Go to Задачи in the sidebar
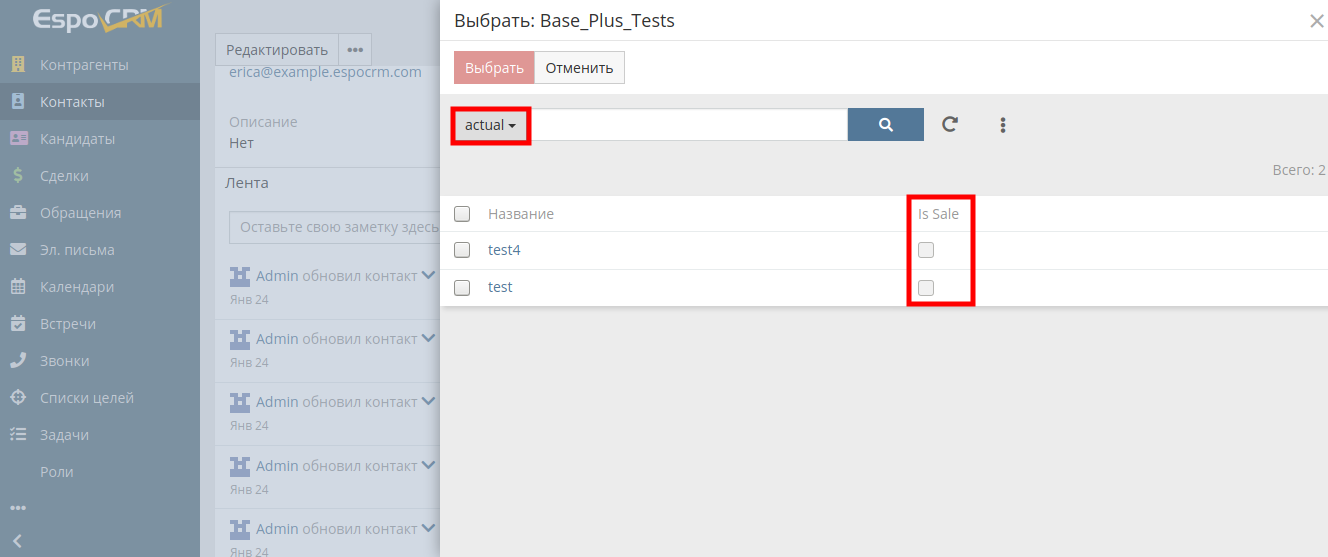Image resolution: width=1328 pixels, height=557 pixels. point(64,435)
